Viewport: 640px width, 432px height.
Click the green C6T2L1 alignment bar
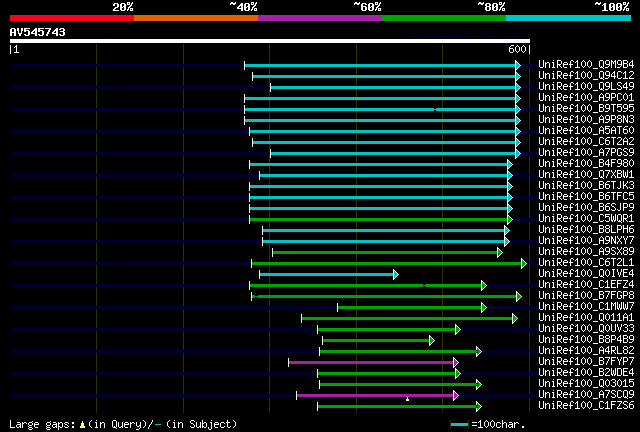[387, 263]
